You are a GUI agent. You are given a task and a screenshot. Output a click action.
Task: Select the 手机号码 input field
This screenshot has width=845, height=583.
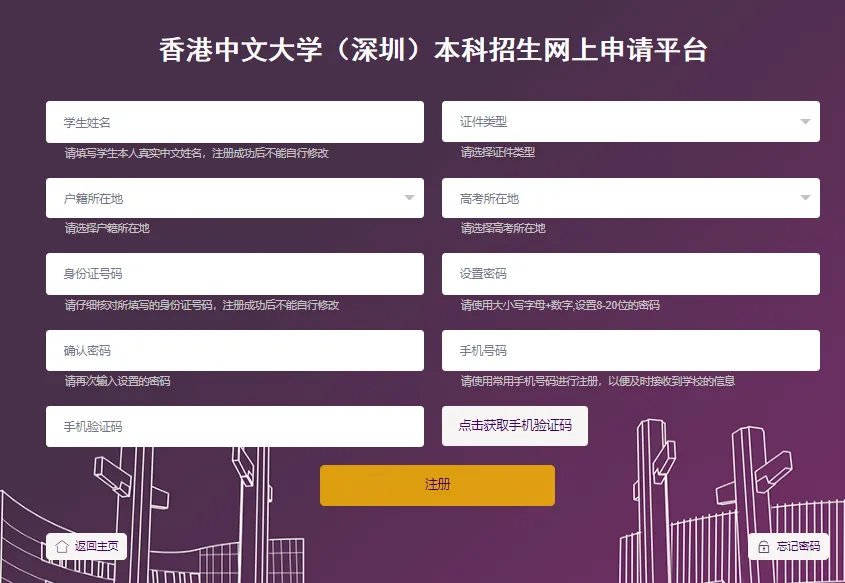[631, 351]
